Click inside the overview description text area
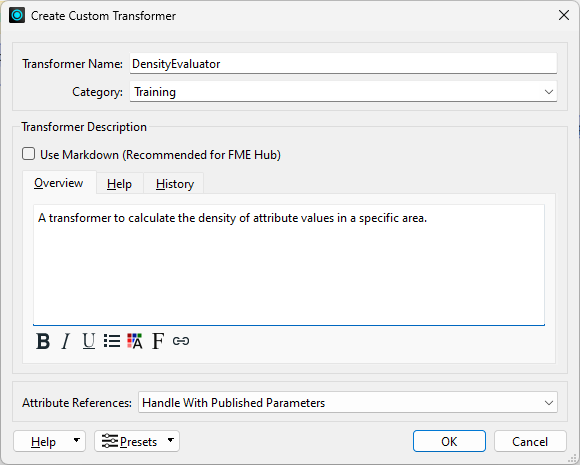The height and width of the screenshot is (465, 580). click(x=289, y=264)
